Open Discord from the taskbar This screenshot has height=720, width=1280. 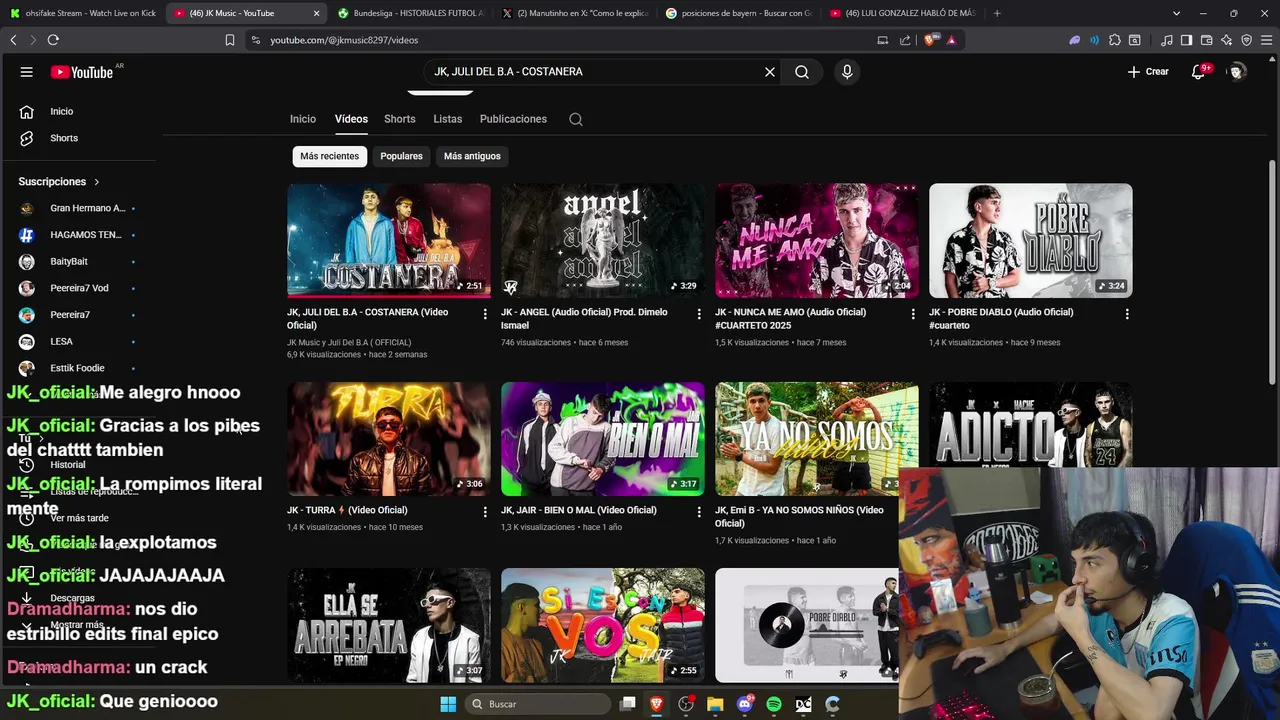[x=744, y=704]
